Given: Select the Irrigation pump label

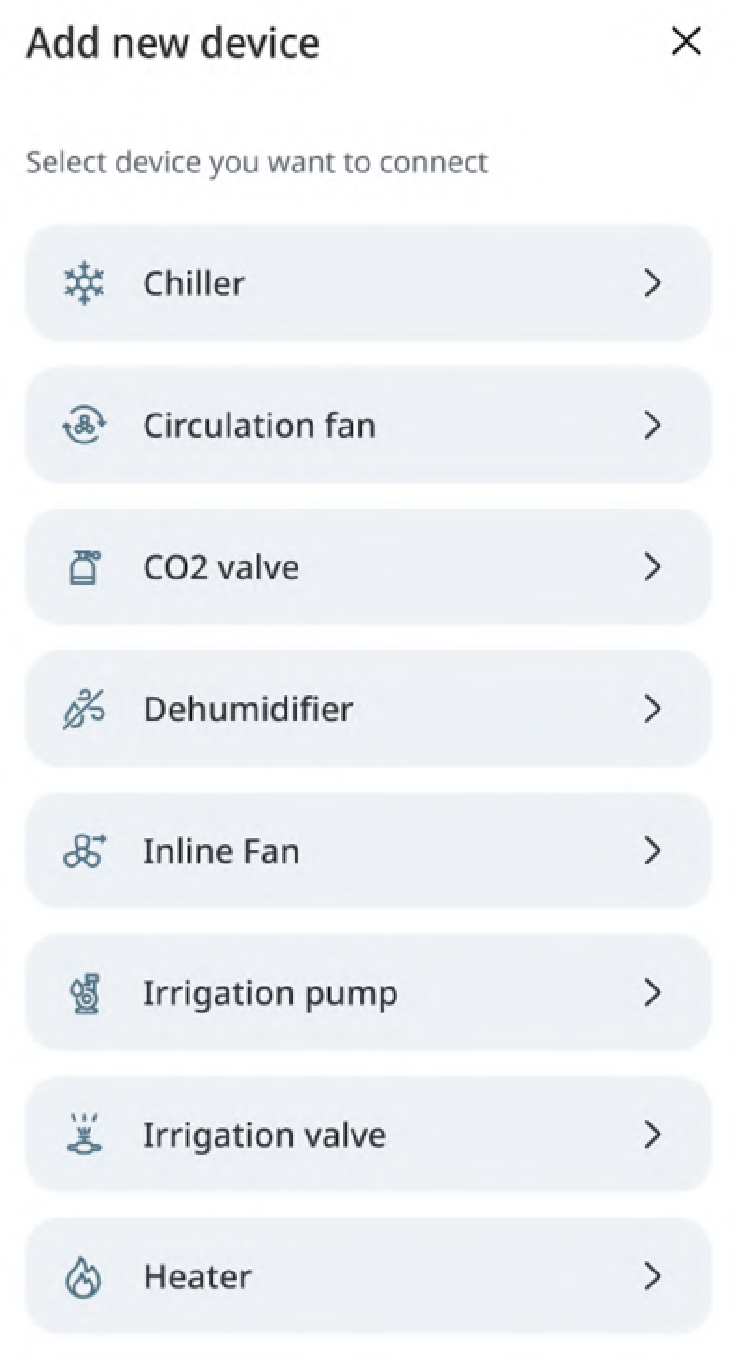Looking at the screenshot, I should pos(270,994).
